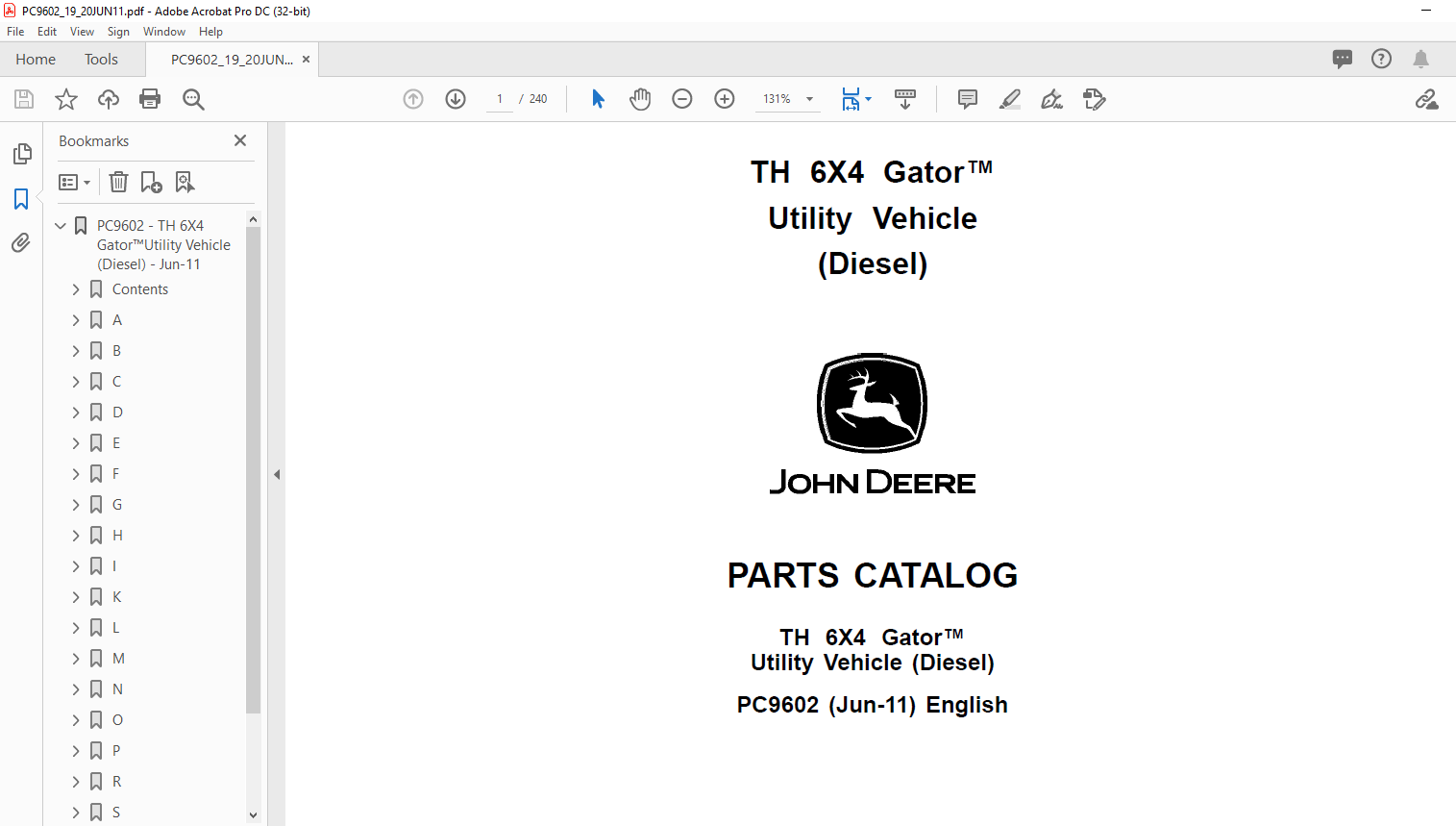Print the document
Image resolution: width=1456 pixels, height=826 pixels.
[x=150, y=99]
